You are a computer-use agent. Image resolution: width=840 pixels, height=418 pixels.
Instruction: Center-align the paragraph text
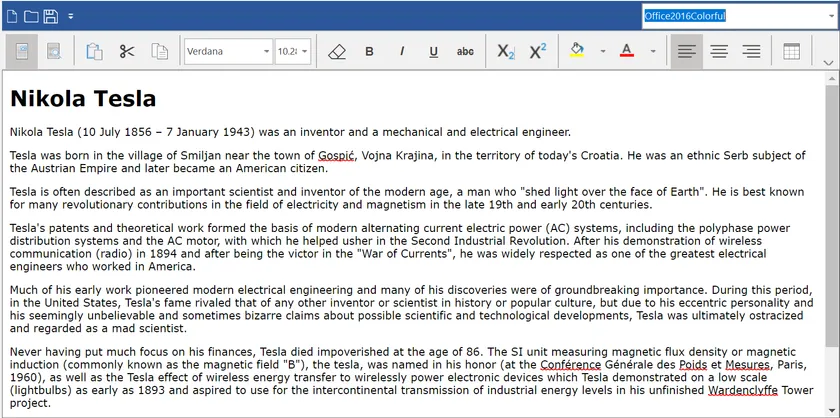coord(719,51)
